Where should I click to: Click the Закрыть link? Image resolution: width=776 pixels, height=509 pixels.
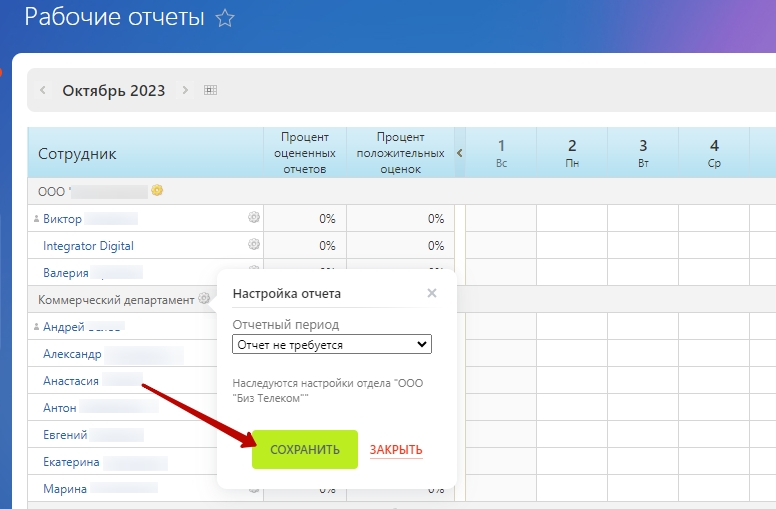click(x=396, y=450)
